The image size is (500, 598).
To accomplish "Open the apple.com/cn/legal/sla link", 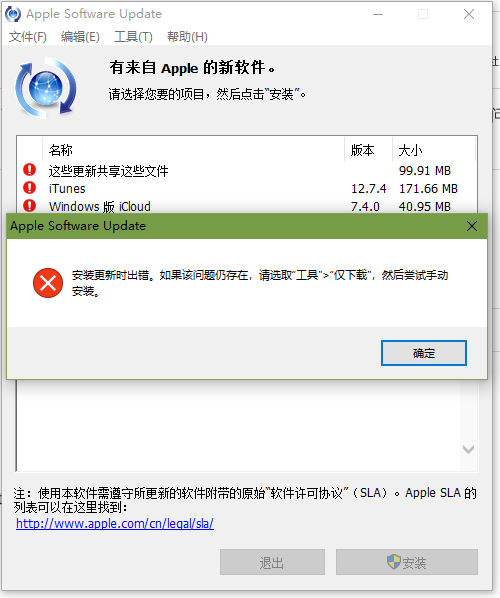I will tap(115, 524).
